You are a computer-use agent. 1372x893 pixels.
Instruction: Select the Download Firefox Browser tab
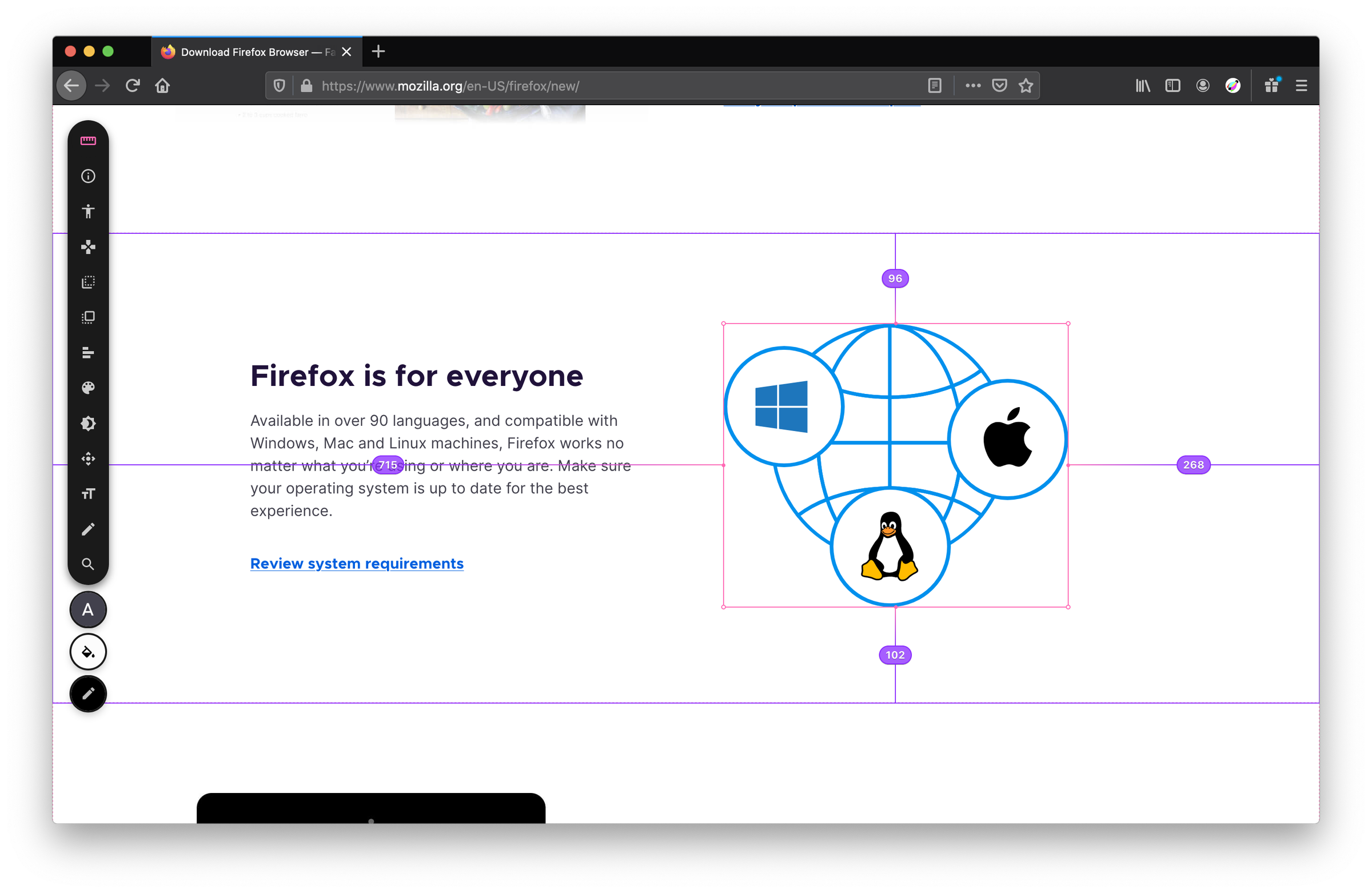click(257, 52)
